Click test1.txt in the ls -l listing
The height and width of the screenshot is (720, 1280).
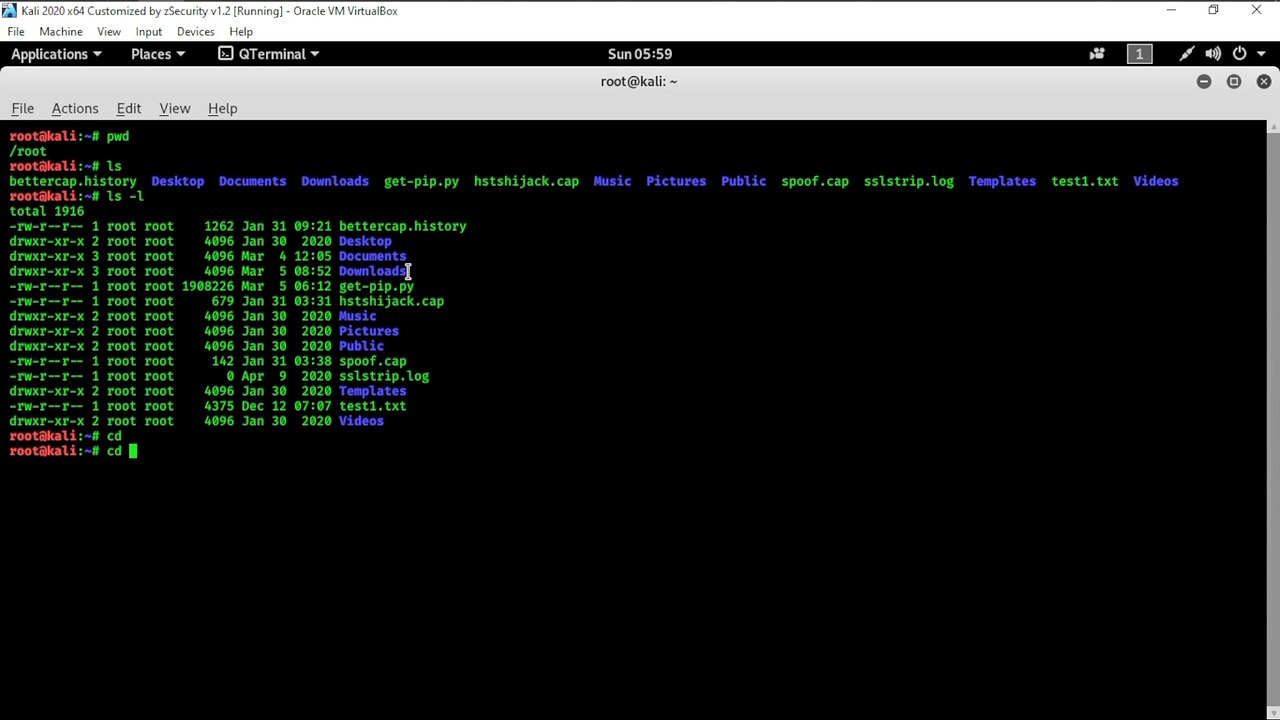[372, 406]
